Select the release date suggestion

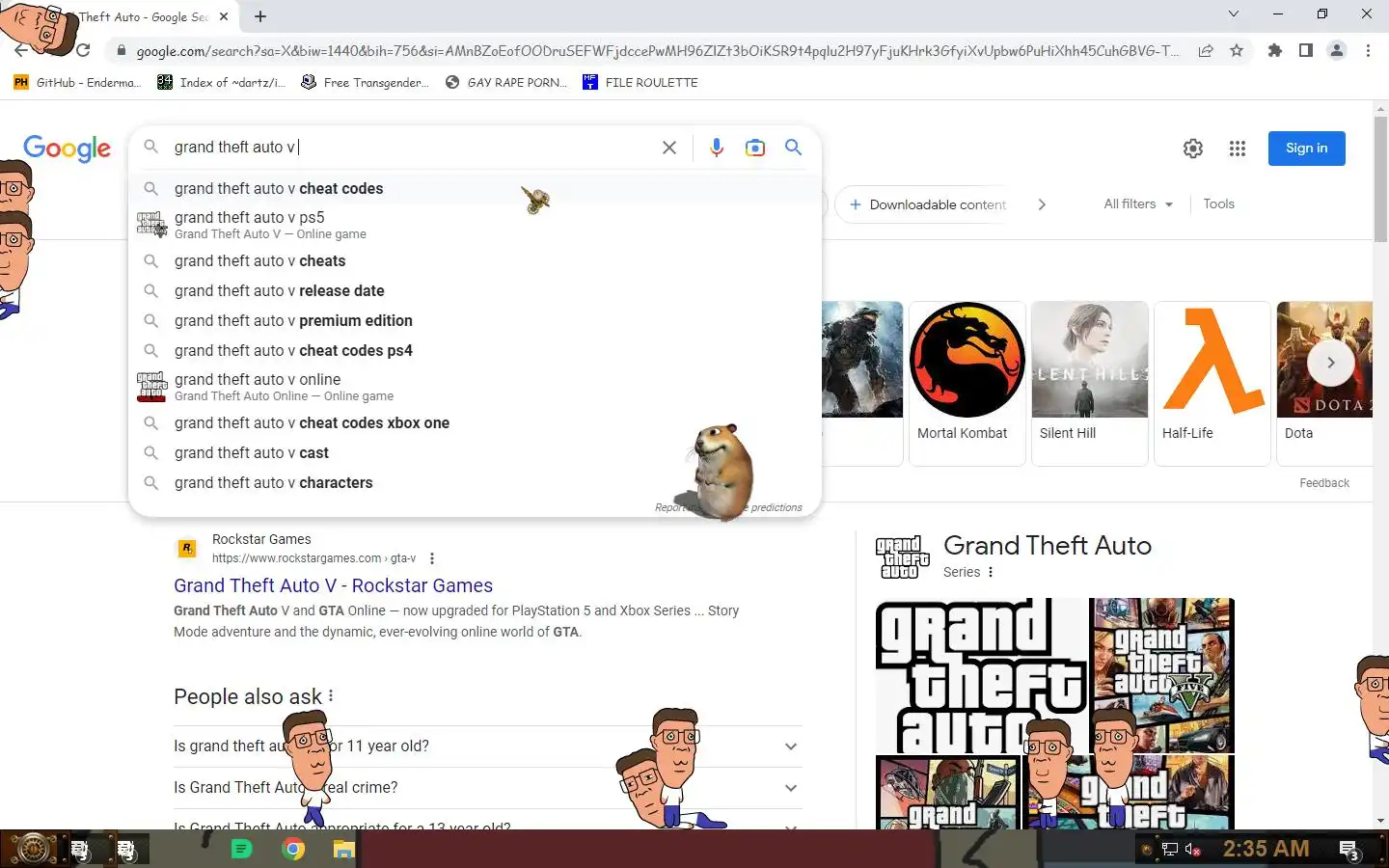click(475, 290)
